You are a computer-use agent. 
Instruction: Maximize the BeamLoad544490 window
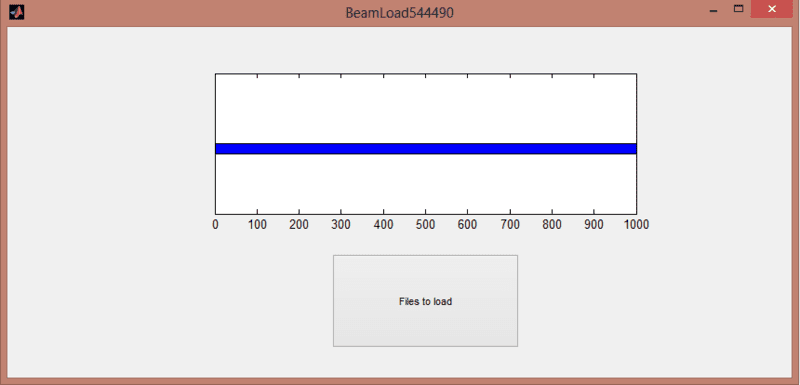coord(738,9)
